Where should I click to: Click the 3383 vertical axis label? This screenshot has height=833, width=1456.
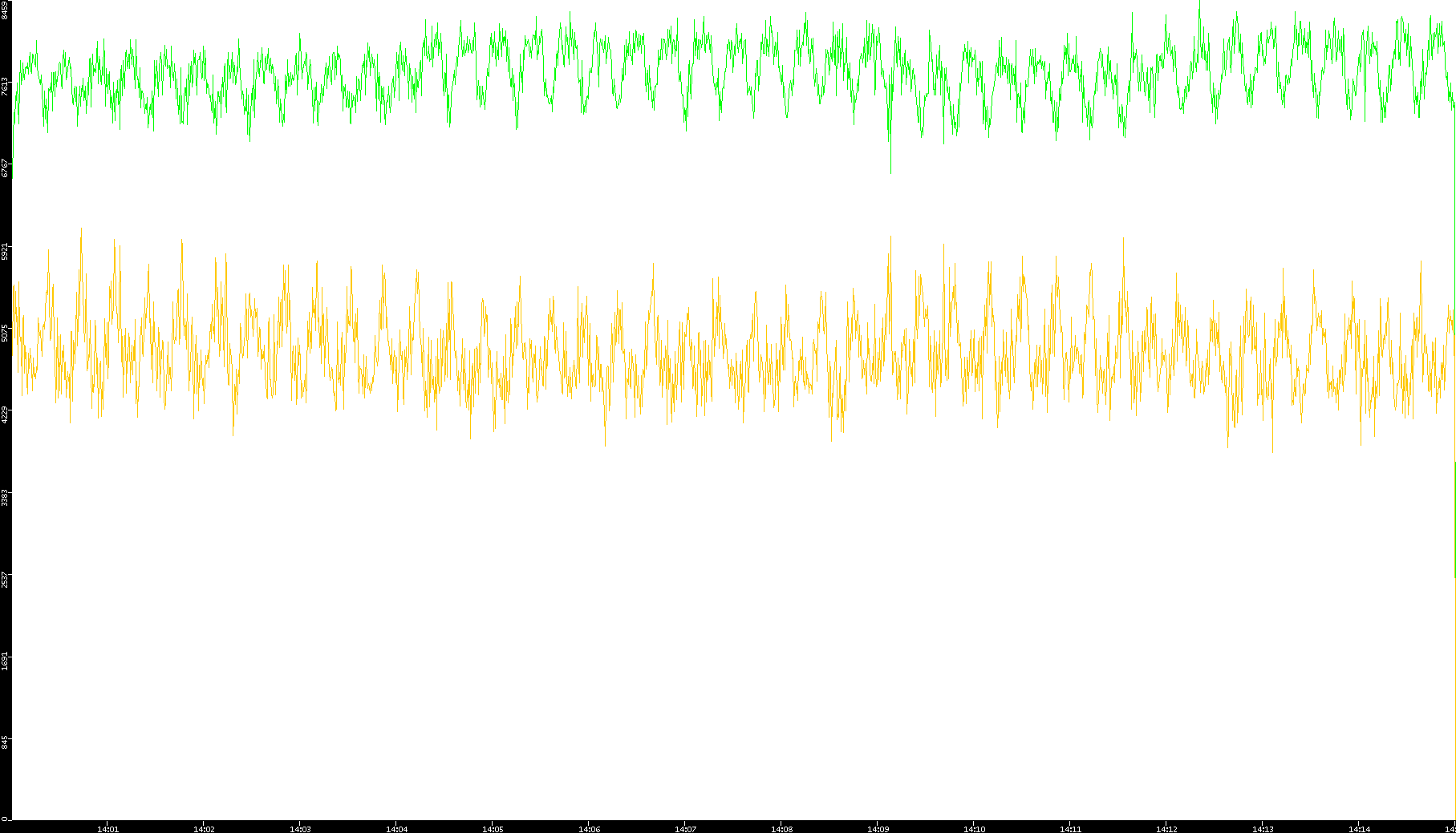5,496
